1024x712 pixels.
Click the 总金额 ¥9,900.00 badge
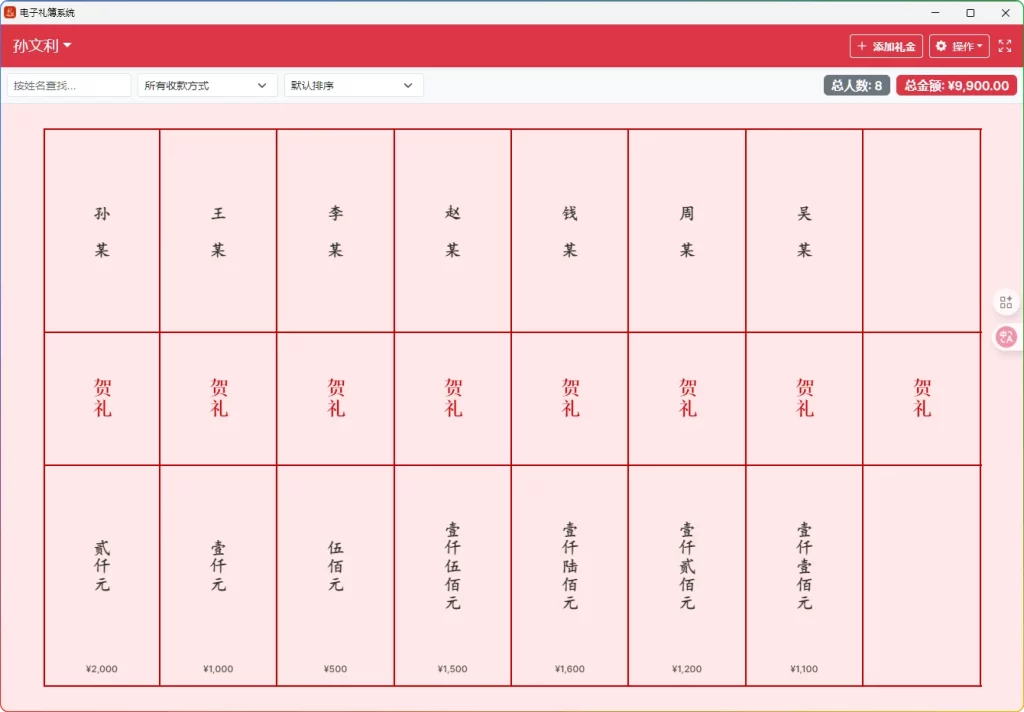[956, 85]
